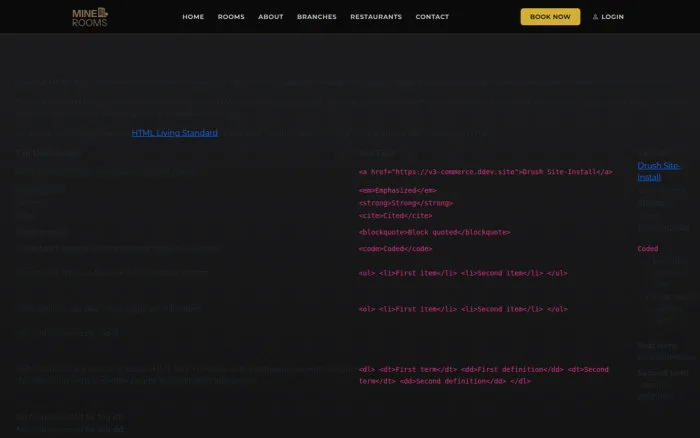The width and height of the screenshot is (700, 438).
Task: Click the <strong>Strong</strong> code text
Action: (x=405, y=203)
